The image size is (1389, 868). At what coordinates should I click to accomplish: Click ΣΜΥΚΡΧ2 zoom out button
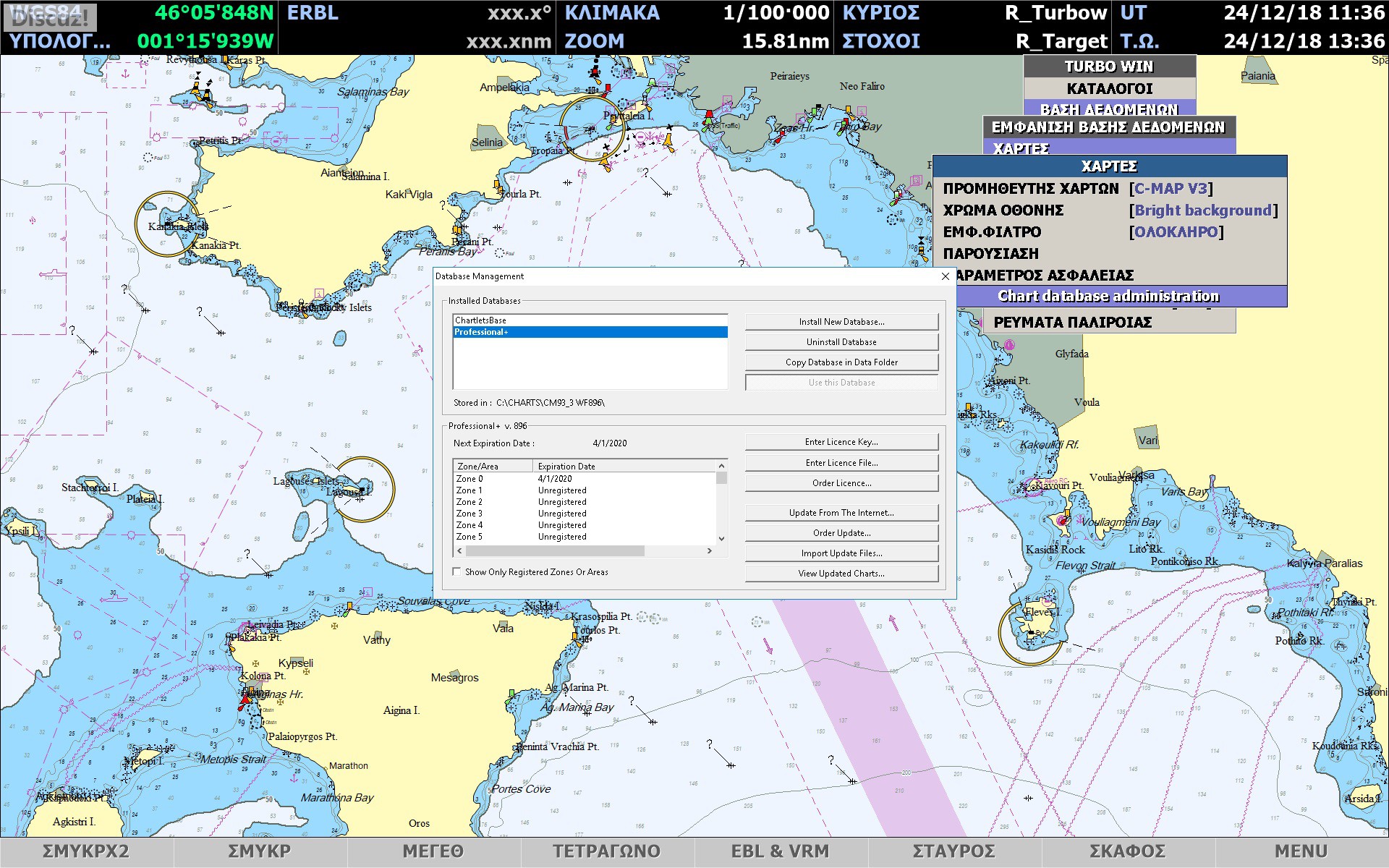click(x=86, y=852)
